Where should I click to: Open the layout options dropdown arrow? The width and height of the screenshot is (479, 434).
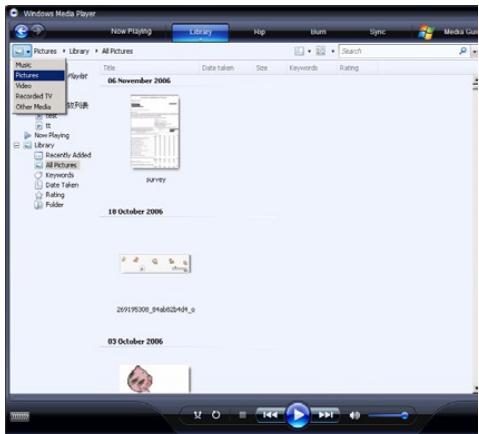pos(309,51)
